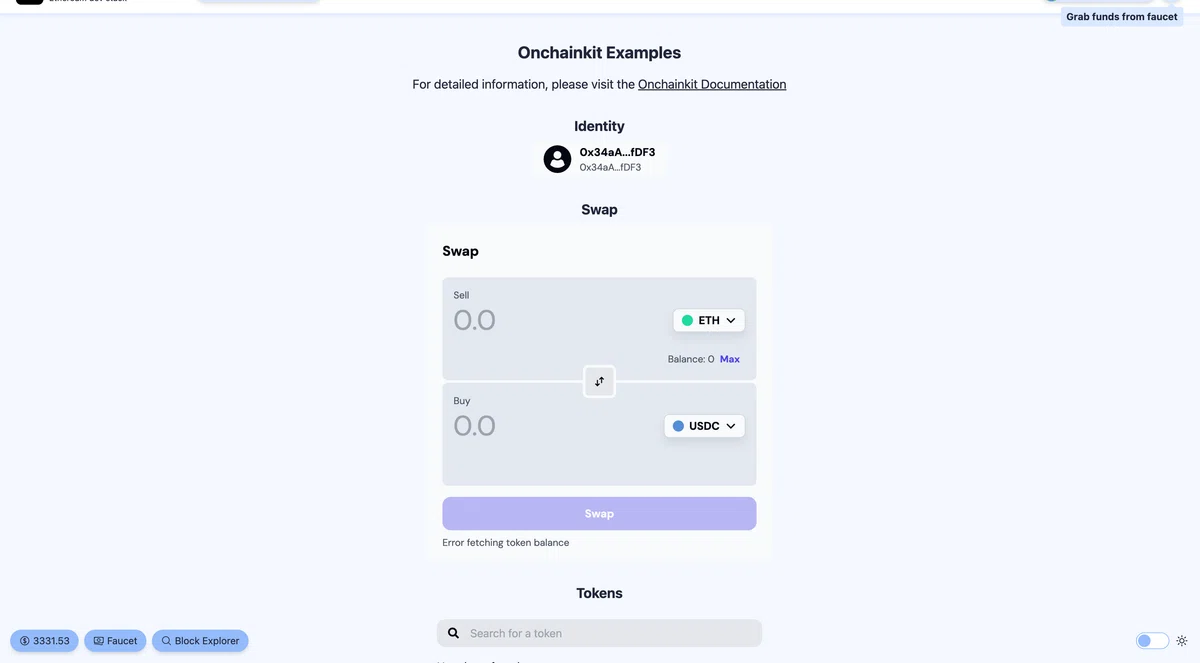Click the dollar price badge 3331.53
This screenshot has height=663, width=1200.
[x=44, y=641]
